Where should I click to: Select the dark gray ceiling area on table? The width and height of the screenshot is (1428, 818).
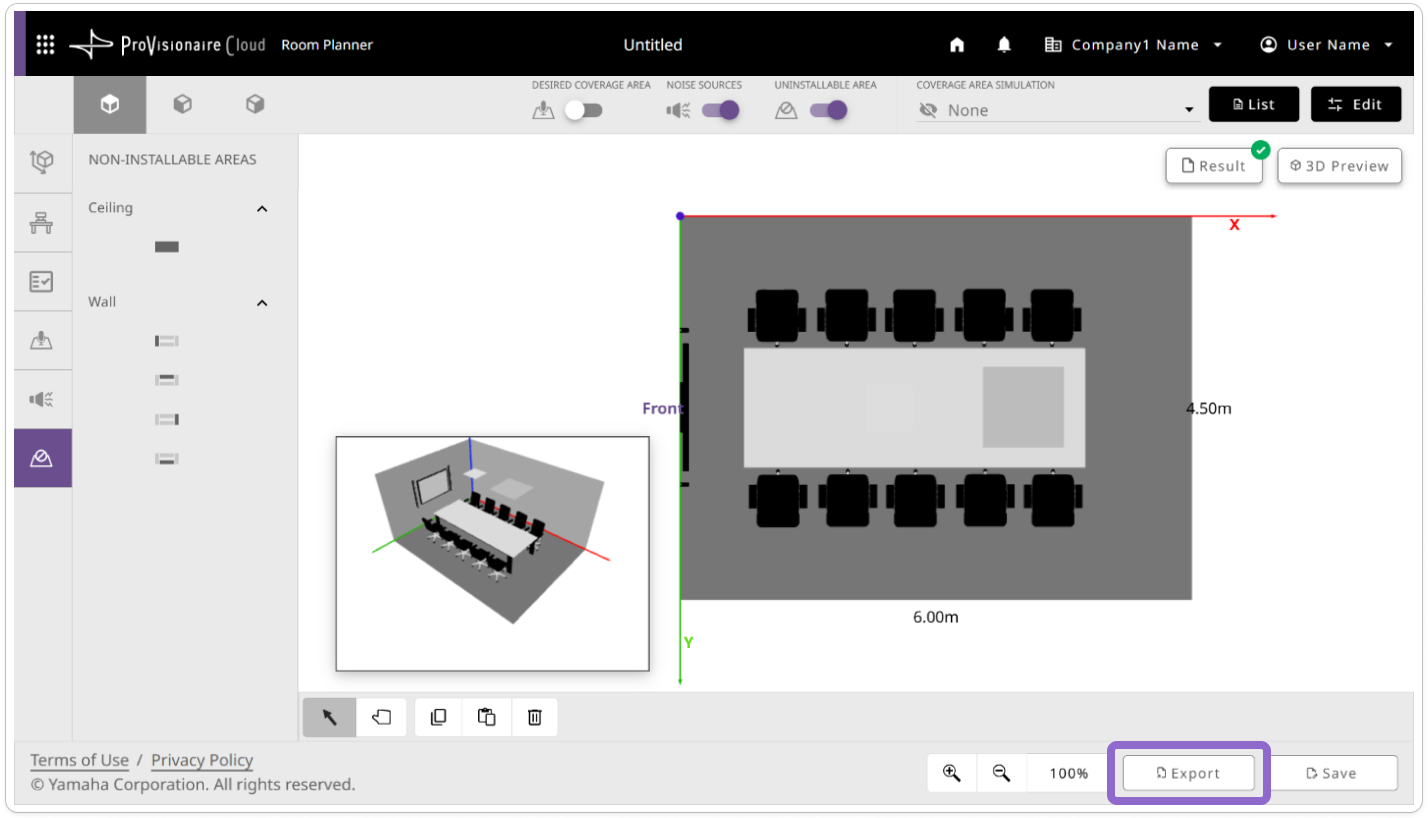pyautogui.click(x=1023, y=407)
